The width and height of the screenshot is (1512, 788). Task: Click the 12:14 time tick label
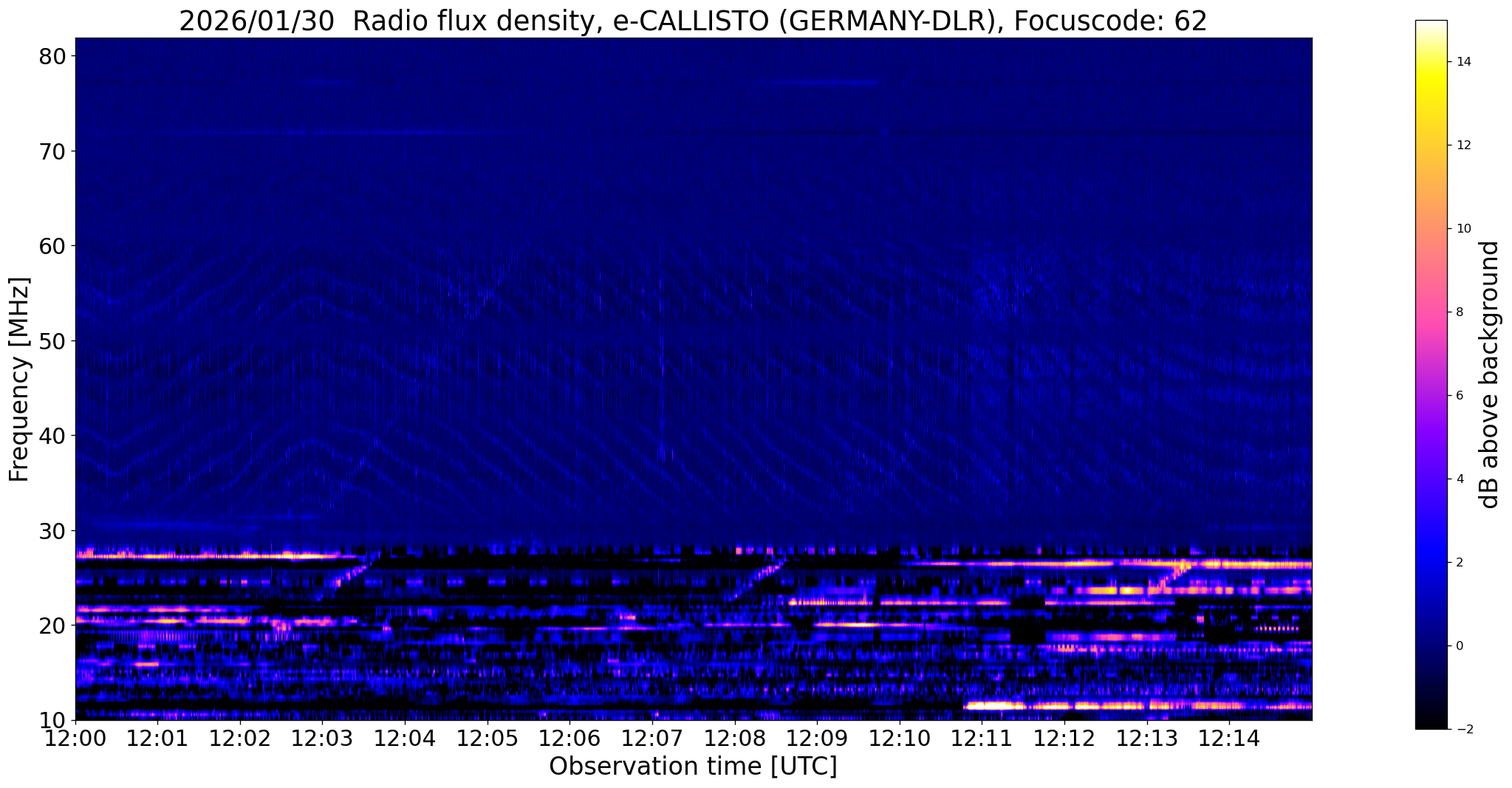click(x=1229, y=739)
